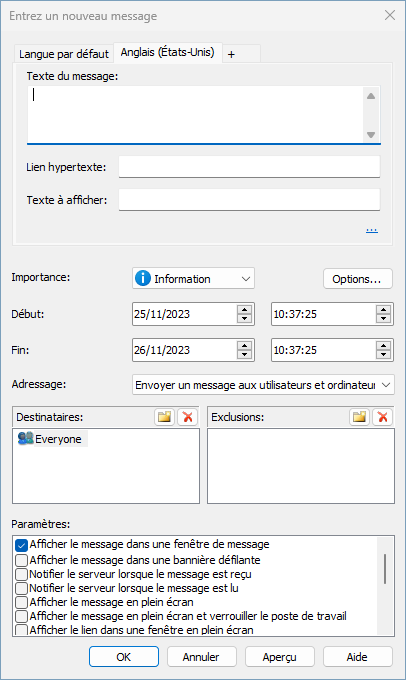Click the Annuler button
The image size is (406, 680).
201,657
